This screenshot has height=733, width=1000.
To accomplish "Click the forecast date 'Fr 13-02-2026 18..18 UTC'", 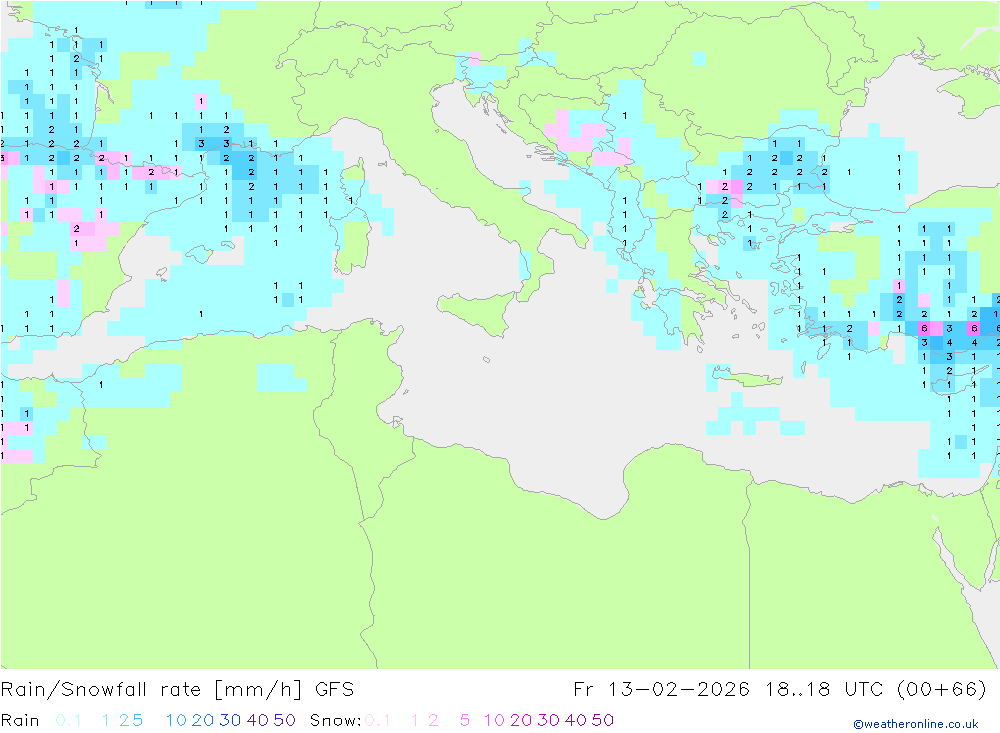I will point(728,690).
